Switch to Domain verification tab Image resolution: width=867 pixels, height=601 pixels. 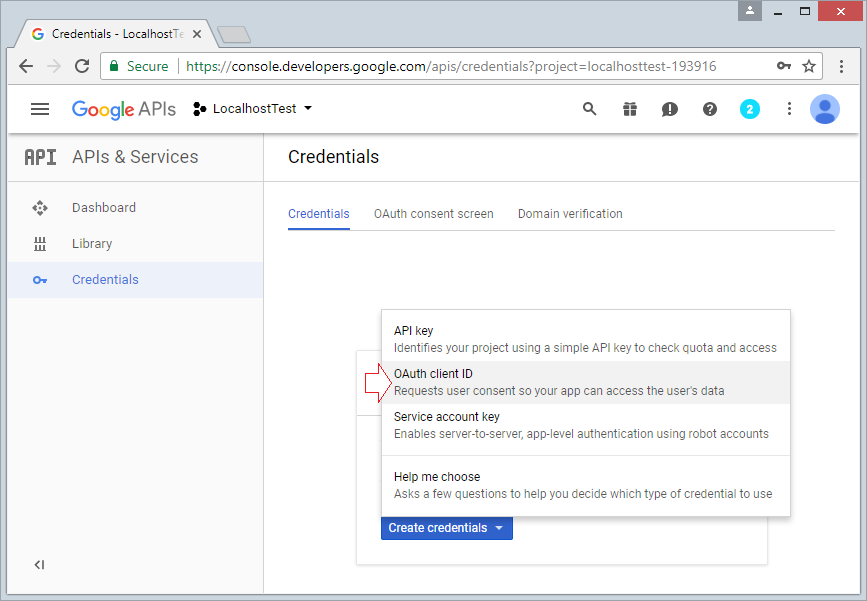pos(570,214)
